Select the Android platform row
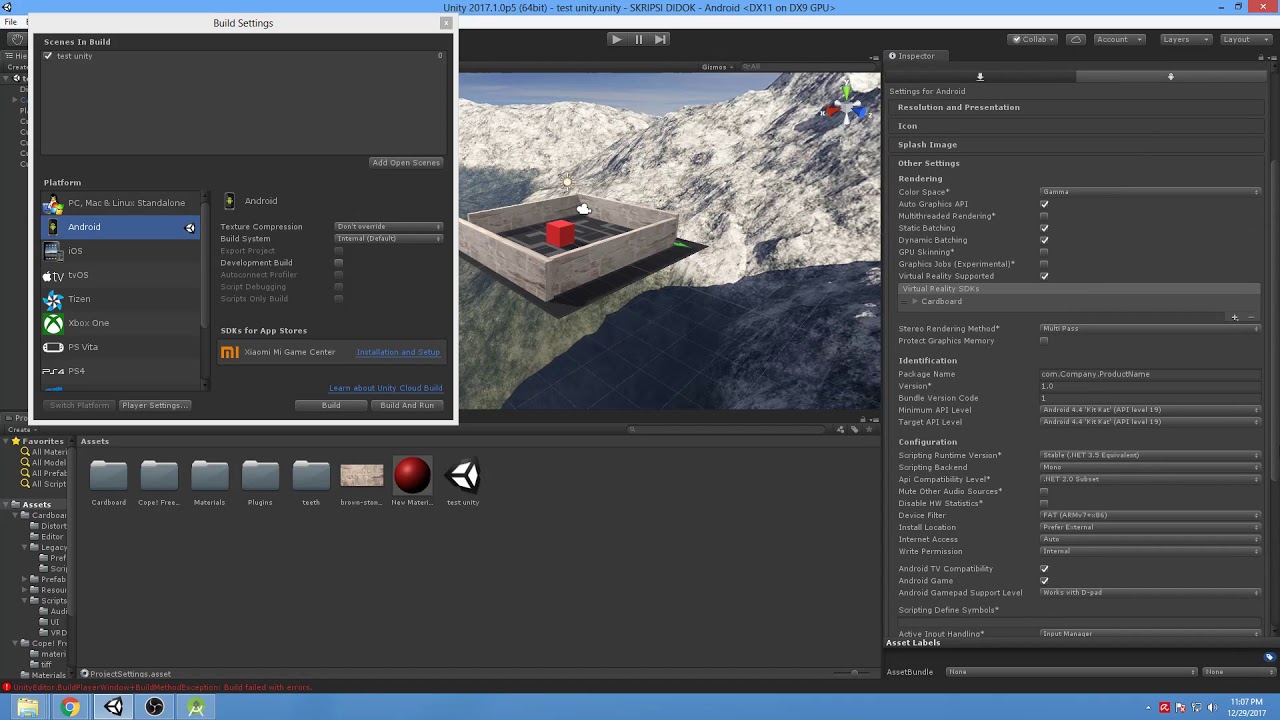Screen dimensions: 1280x720 (120, 227)
